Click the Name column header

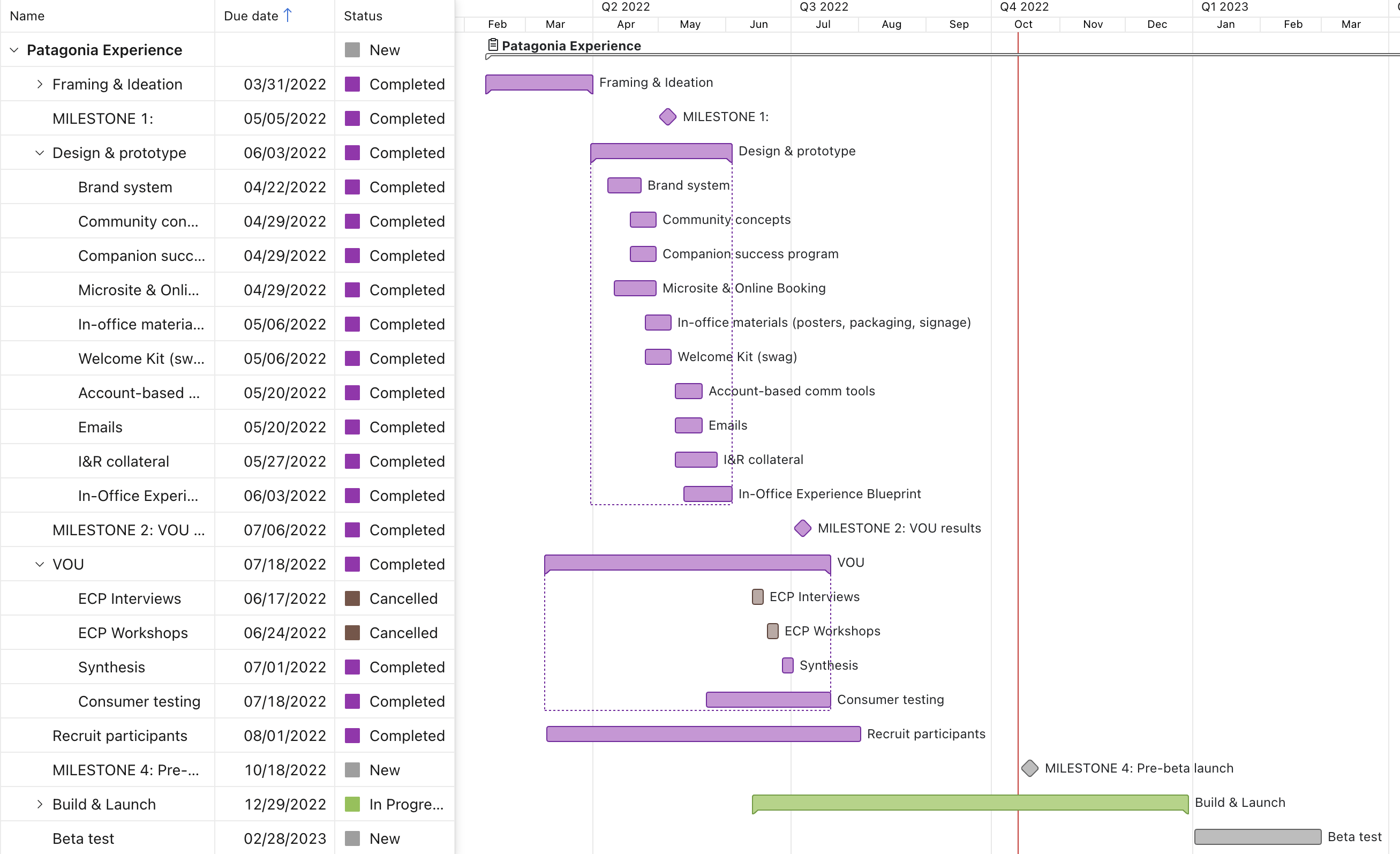click(x=27, y=16)
